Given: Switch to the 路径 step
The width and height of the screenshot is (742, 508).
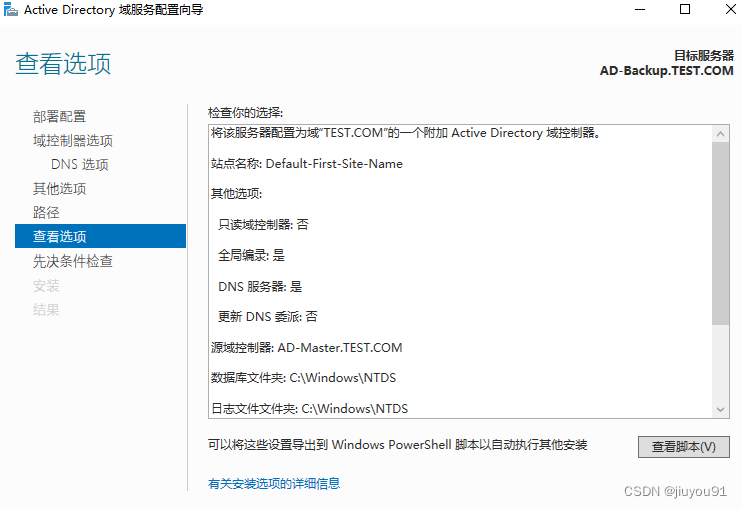Looking at the screenshot, I should pos(46,212).
